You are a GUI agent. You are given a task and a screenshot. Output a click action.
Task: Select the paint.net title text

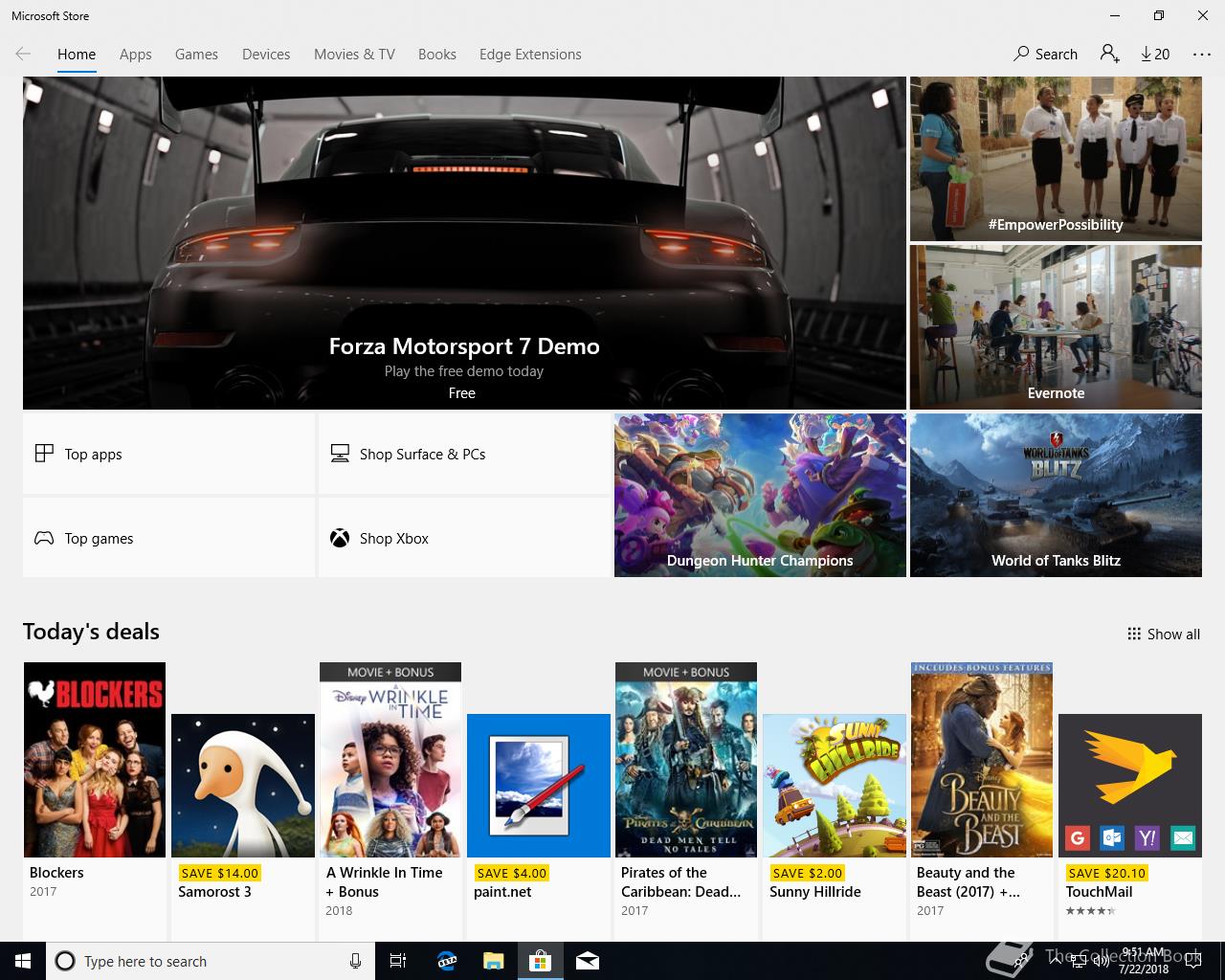[x=502, y=892]
